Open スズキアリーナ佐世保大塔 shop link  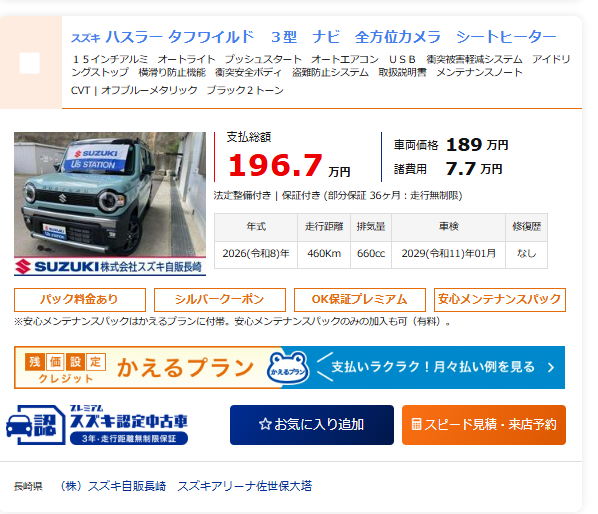(244, 486)
